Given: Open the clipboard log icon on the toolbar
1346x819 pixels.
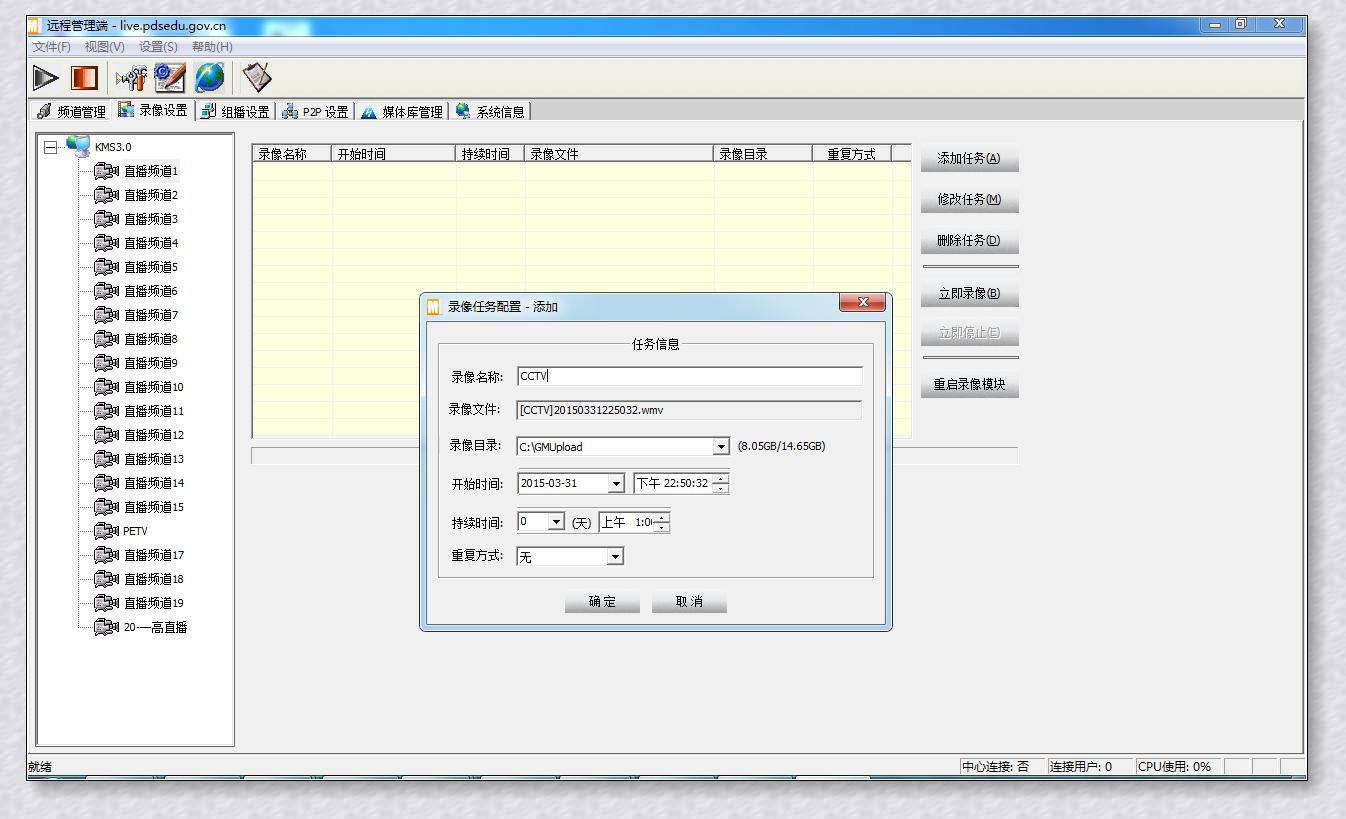Looking at the screenshot, I should tap(256, 77).
